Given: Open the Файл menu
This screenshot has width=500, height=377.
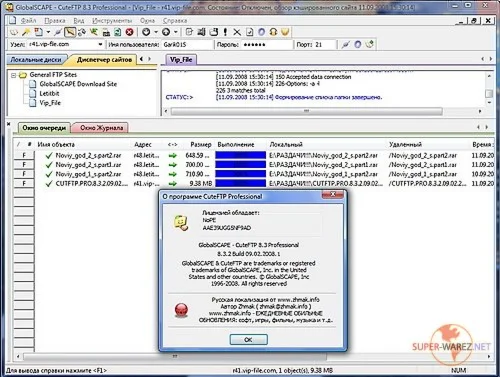Looking at the screenshot, I should click(x=28, y=21).
